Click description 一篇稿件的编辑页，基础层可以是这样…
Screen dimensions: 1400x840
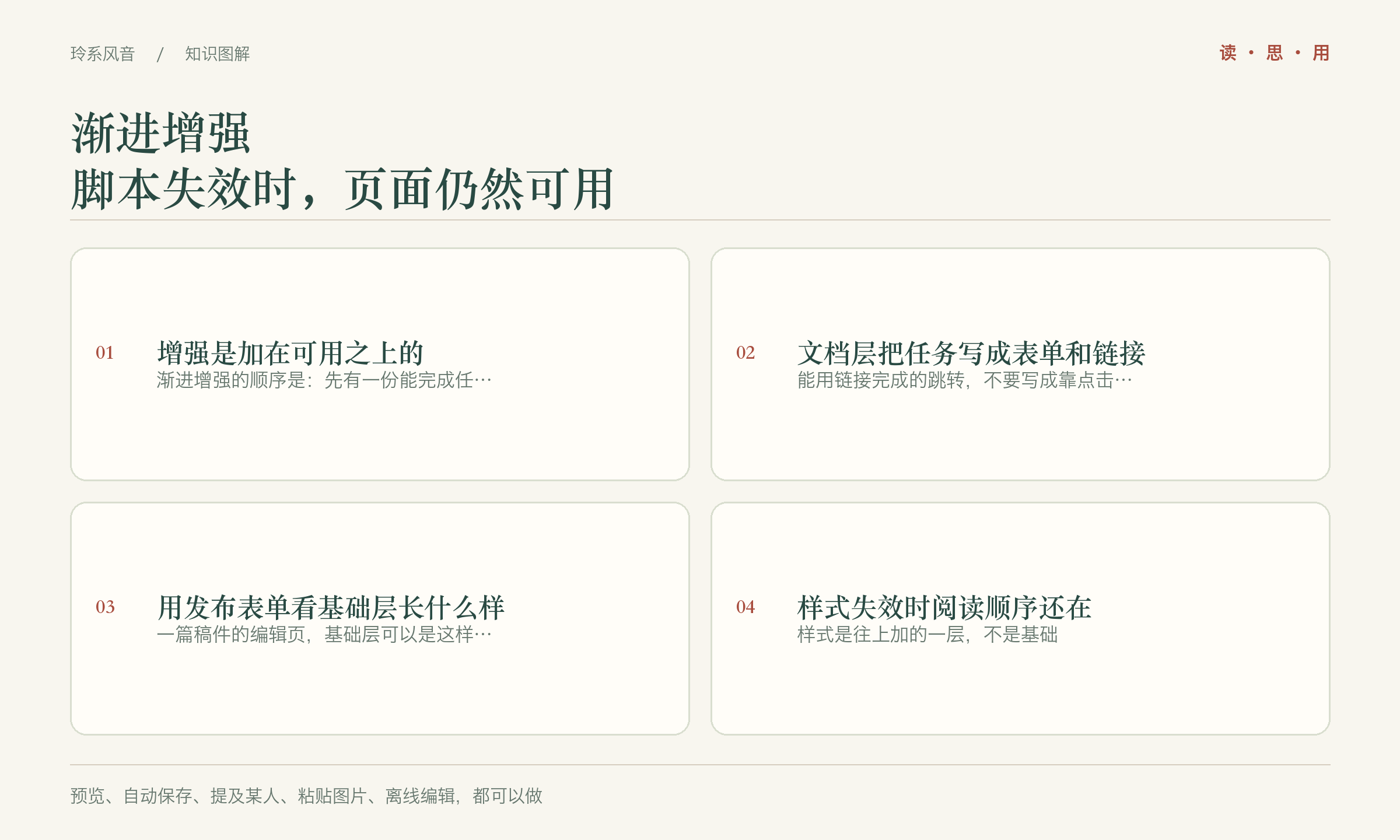(x=324, y=635)
